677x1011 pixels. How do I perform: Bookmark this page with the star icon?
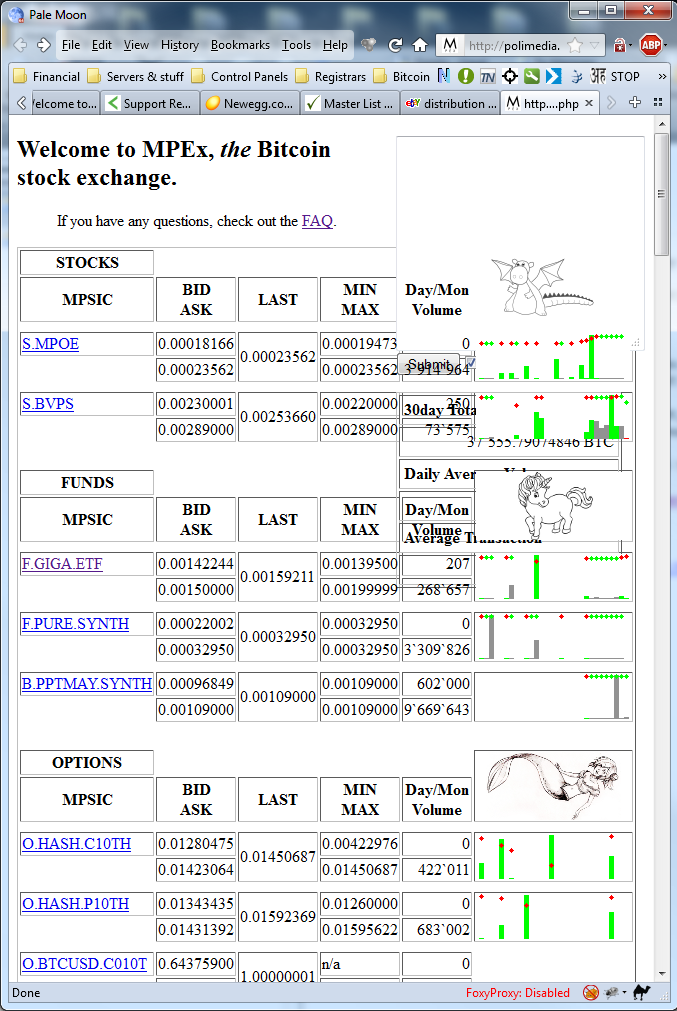(574, 46)
